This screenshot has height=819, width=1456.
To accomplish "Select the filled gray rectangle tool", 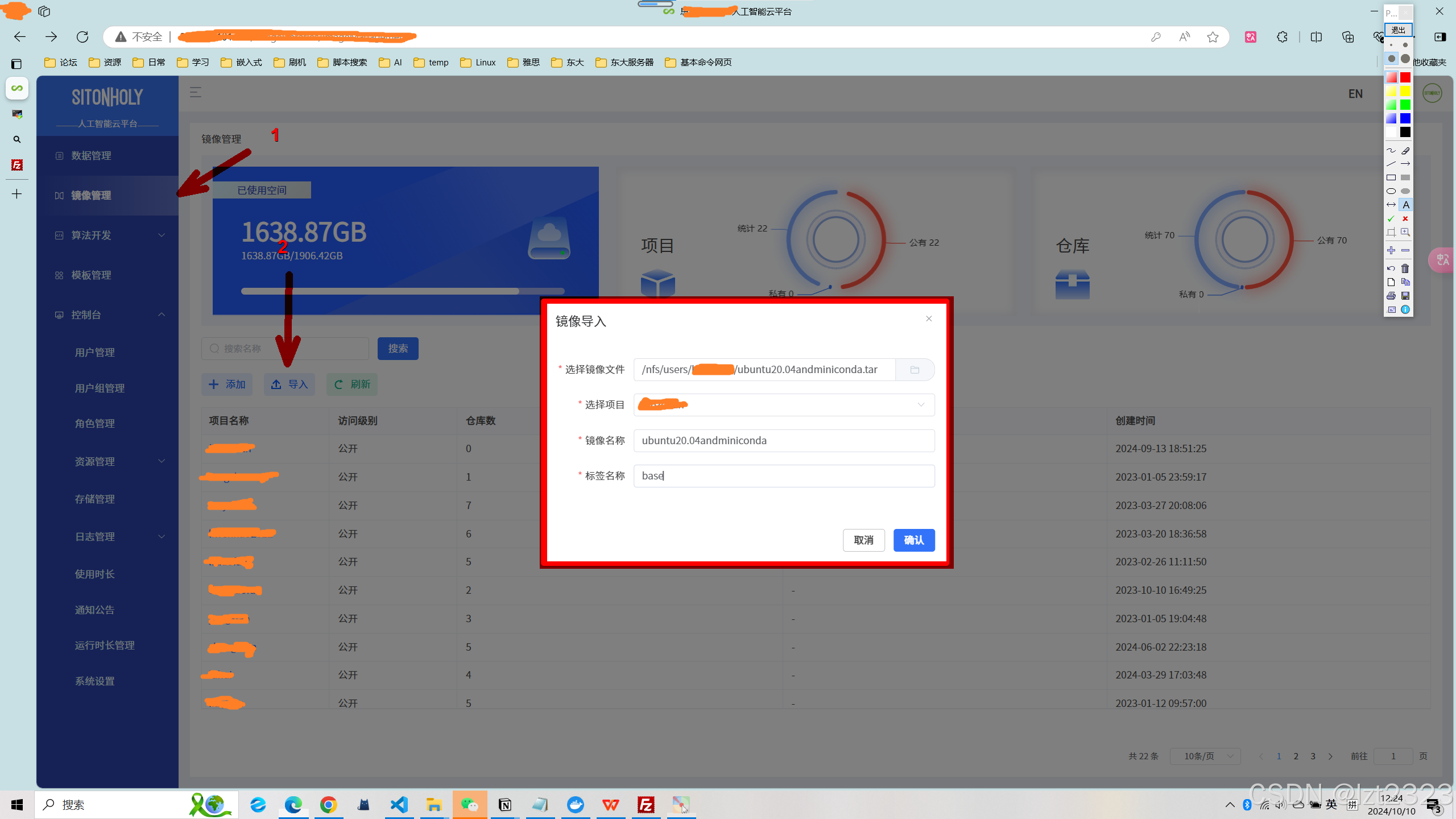I will (1405, 177).
